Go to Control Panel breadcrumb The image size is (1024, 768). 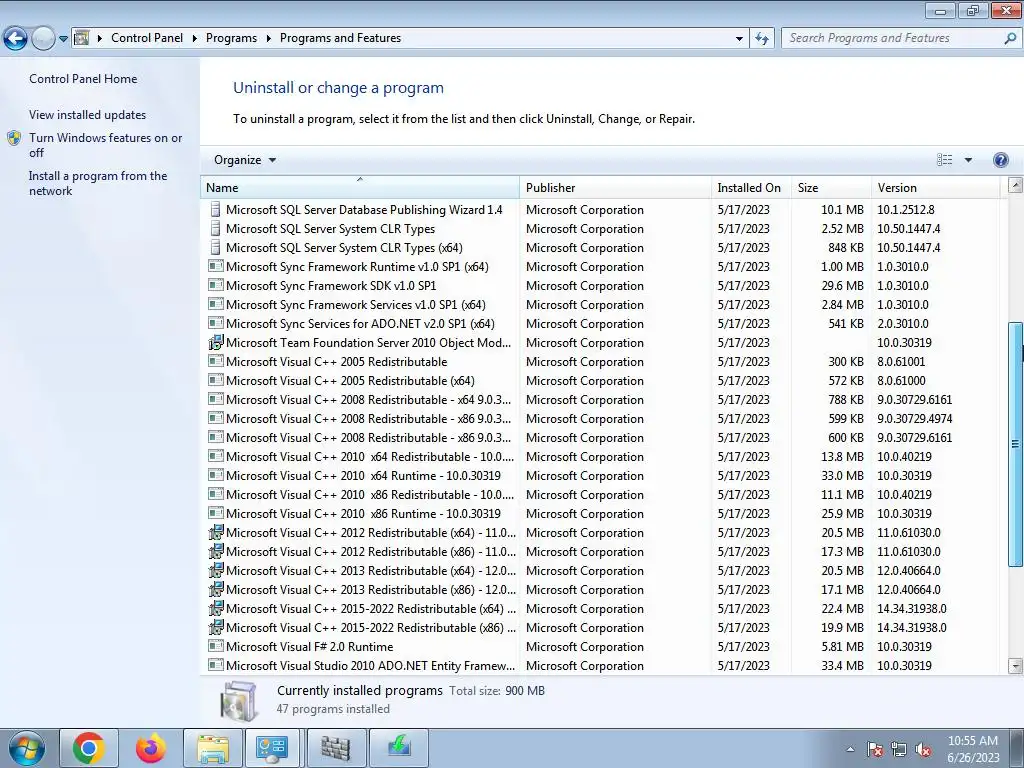pos(147,38)
